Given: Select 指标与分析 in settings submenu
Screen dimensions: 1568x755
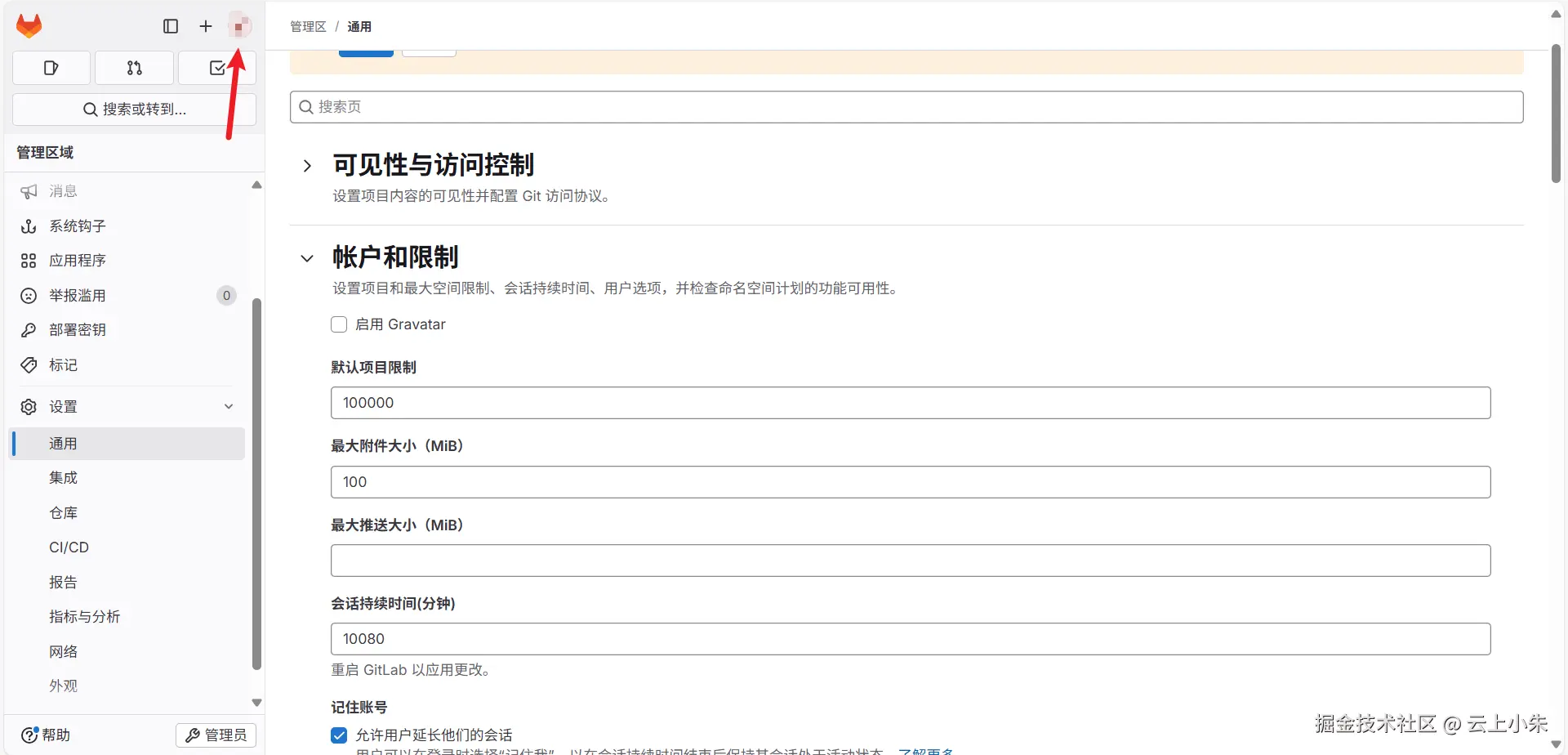Looking at the screenshot, I should click(x=128, y=617).
